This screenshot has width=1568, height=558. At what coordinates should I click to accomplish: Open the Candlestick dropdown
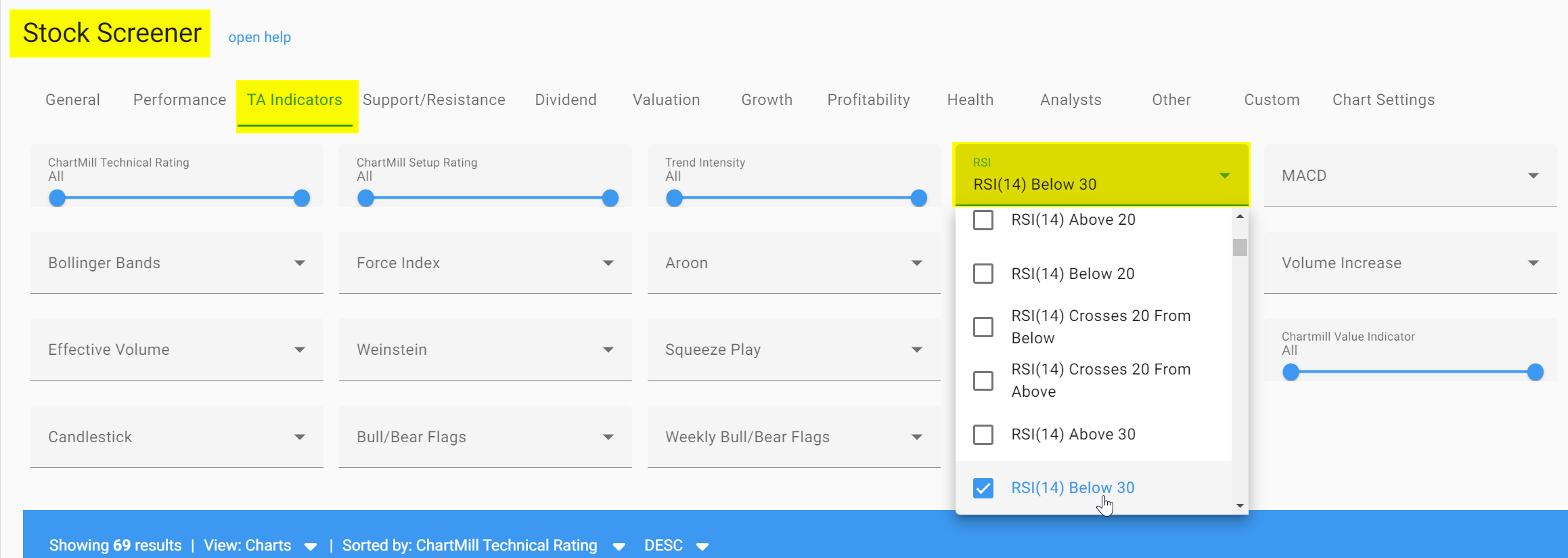coord(177,437)
